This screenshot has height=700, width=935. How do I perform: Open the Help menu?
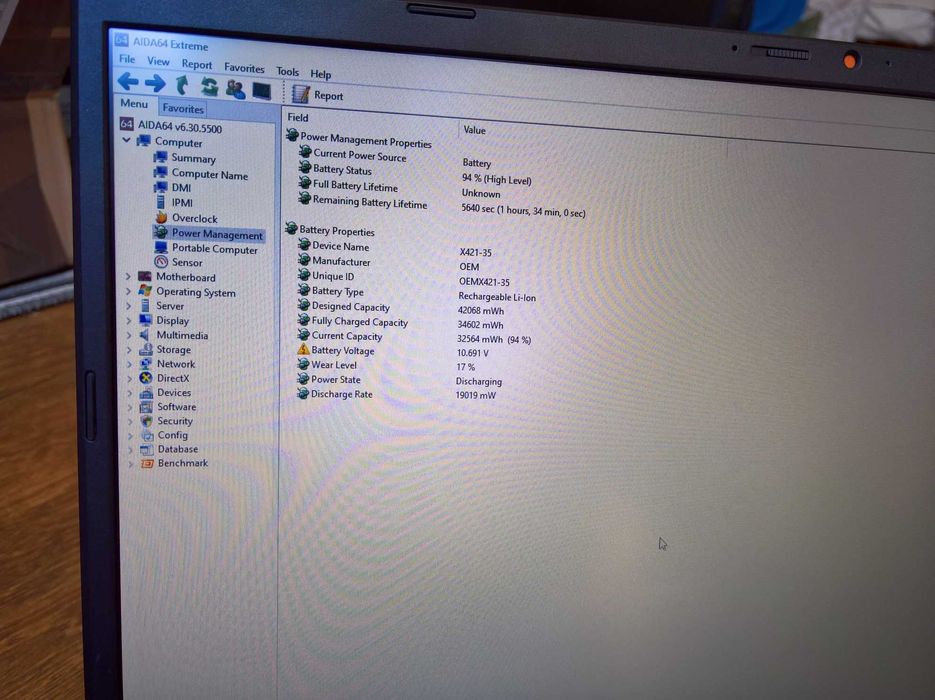click(320, 74)
